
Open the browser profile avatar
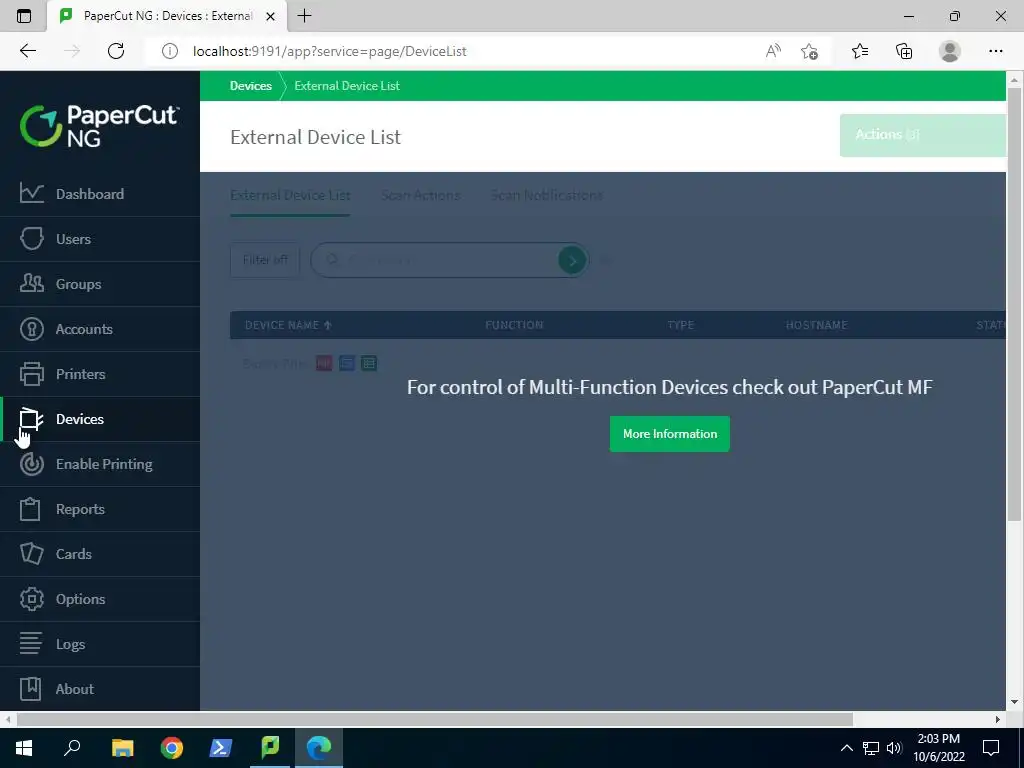click(x=950, y=51)
